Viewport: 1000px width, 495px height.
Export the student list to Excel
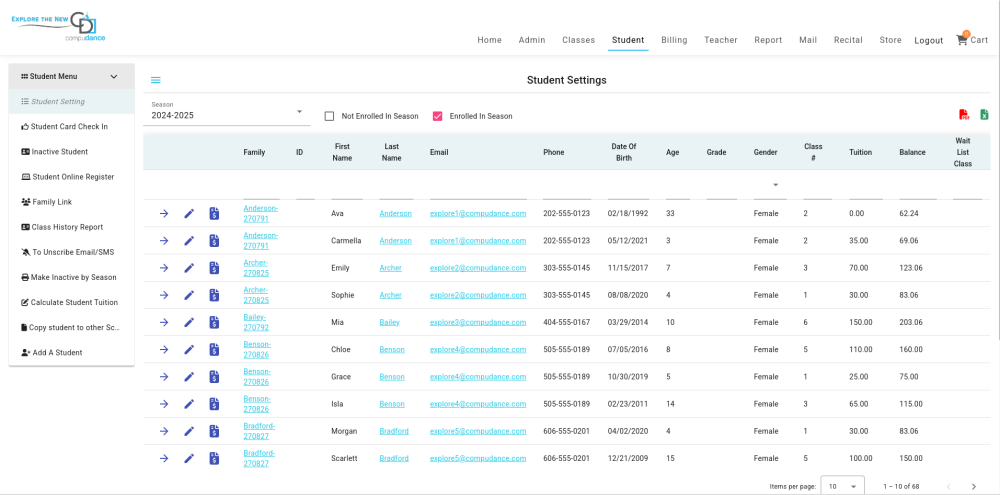984,115
